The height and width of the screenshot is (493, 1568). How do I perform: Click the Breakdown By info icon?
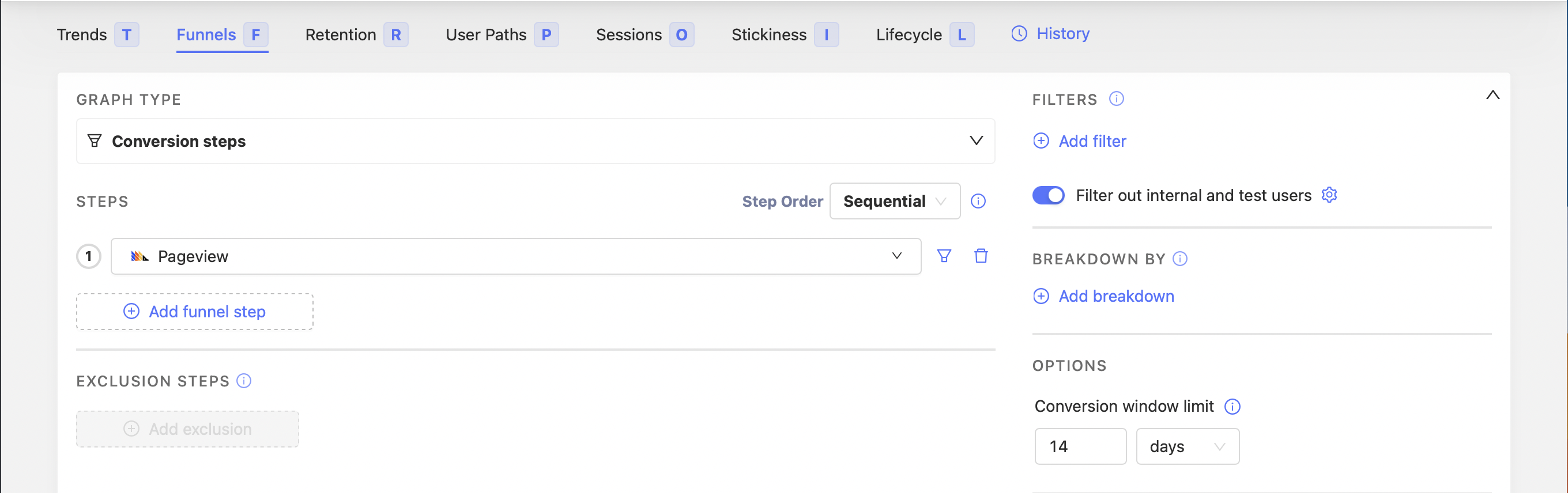[1179, 259]
